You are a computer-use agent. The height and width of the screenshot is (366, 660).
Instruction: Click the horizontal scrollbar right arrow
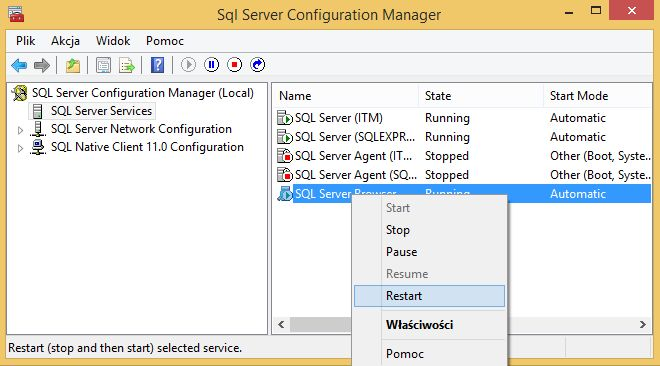[643, 324]
